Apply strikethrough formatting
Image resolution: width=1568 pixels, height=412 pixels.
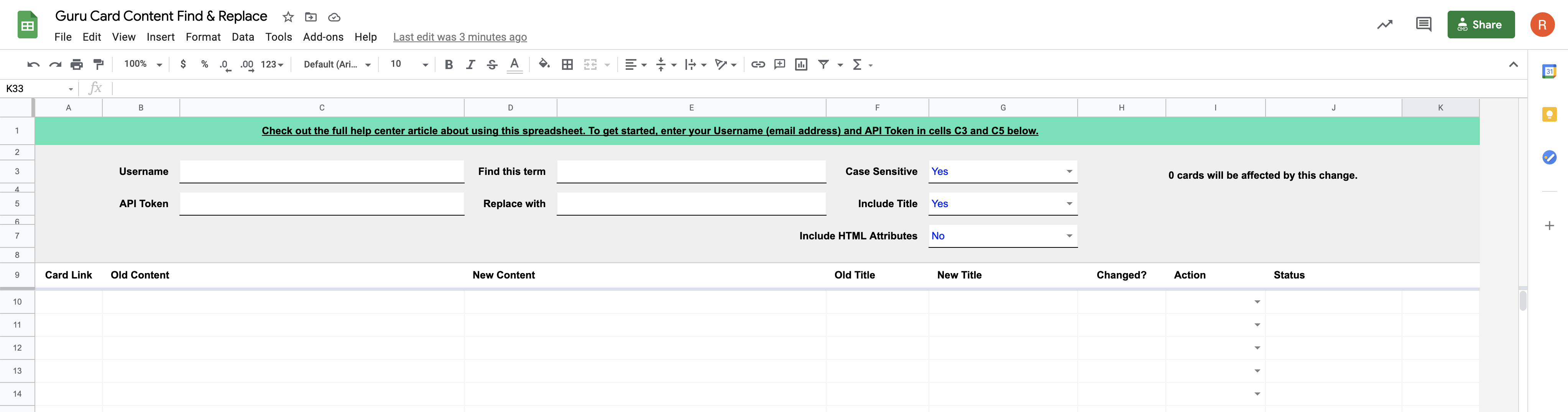click(x=492, y=64)
